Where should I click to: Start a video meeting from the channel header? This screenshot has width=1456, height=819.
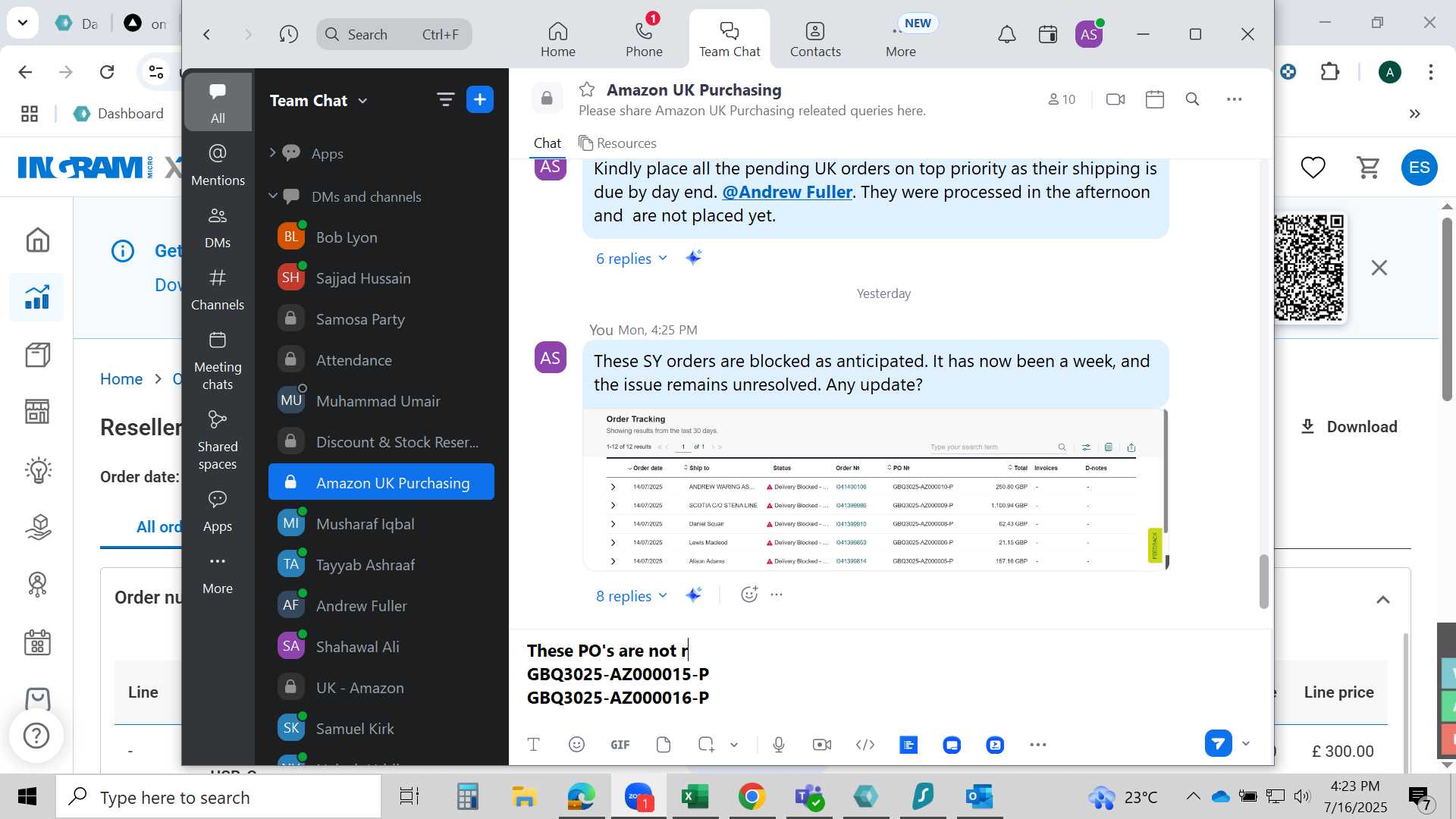(1116, 99)
